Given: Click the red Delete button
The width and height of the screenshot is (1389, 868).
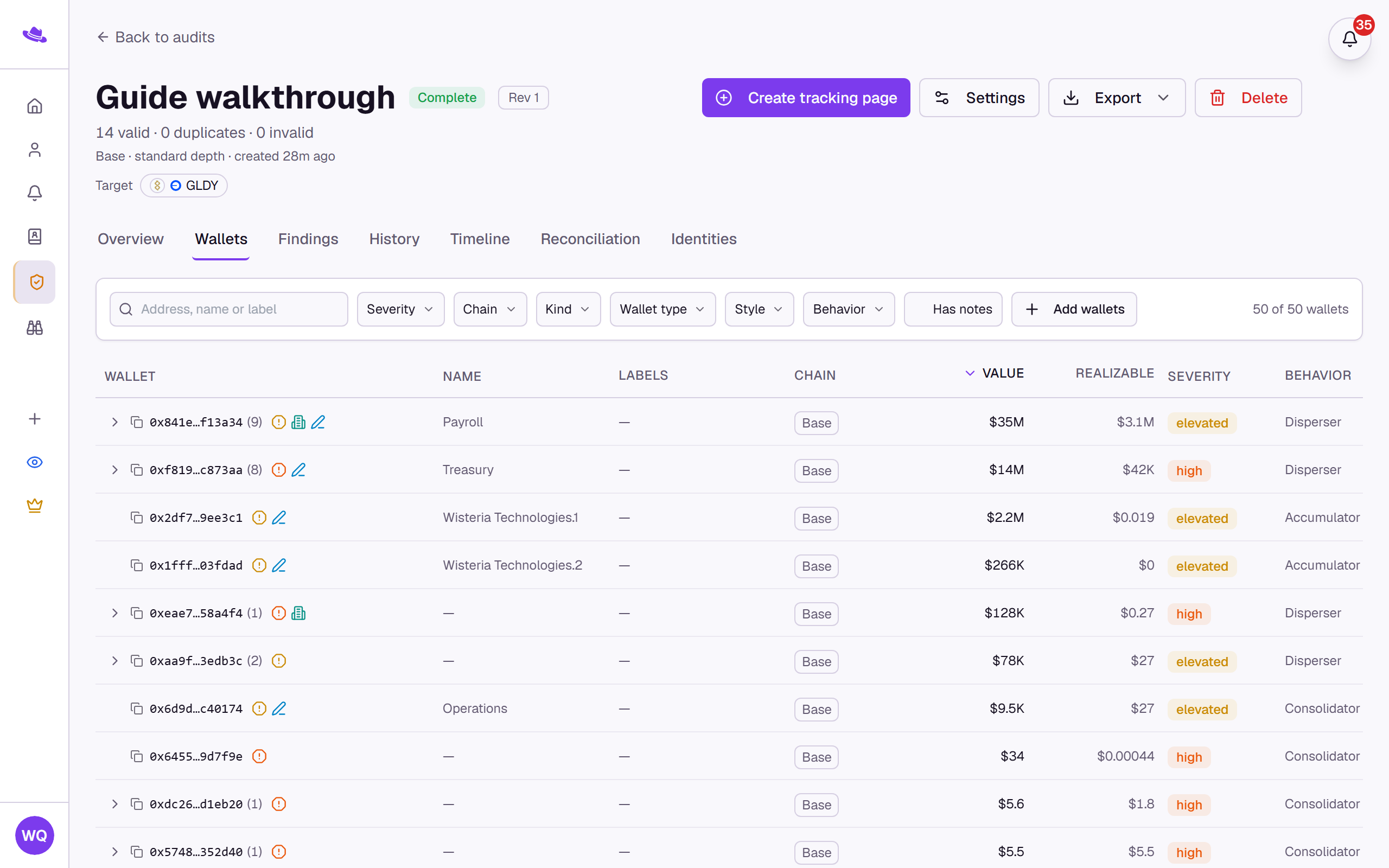Looking at the screenshot, I should click(x=1248, y=98).
